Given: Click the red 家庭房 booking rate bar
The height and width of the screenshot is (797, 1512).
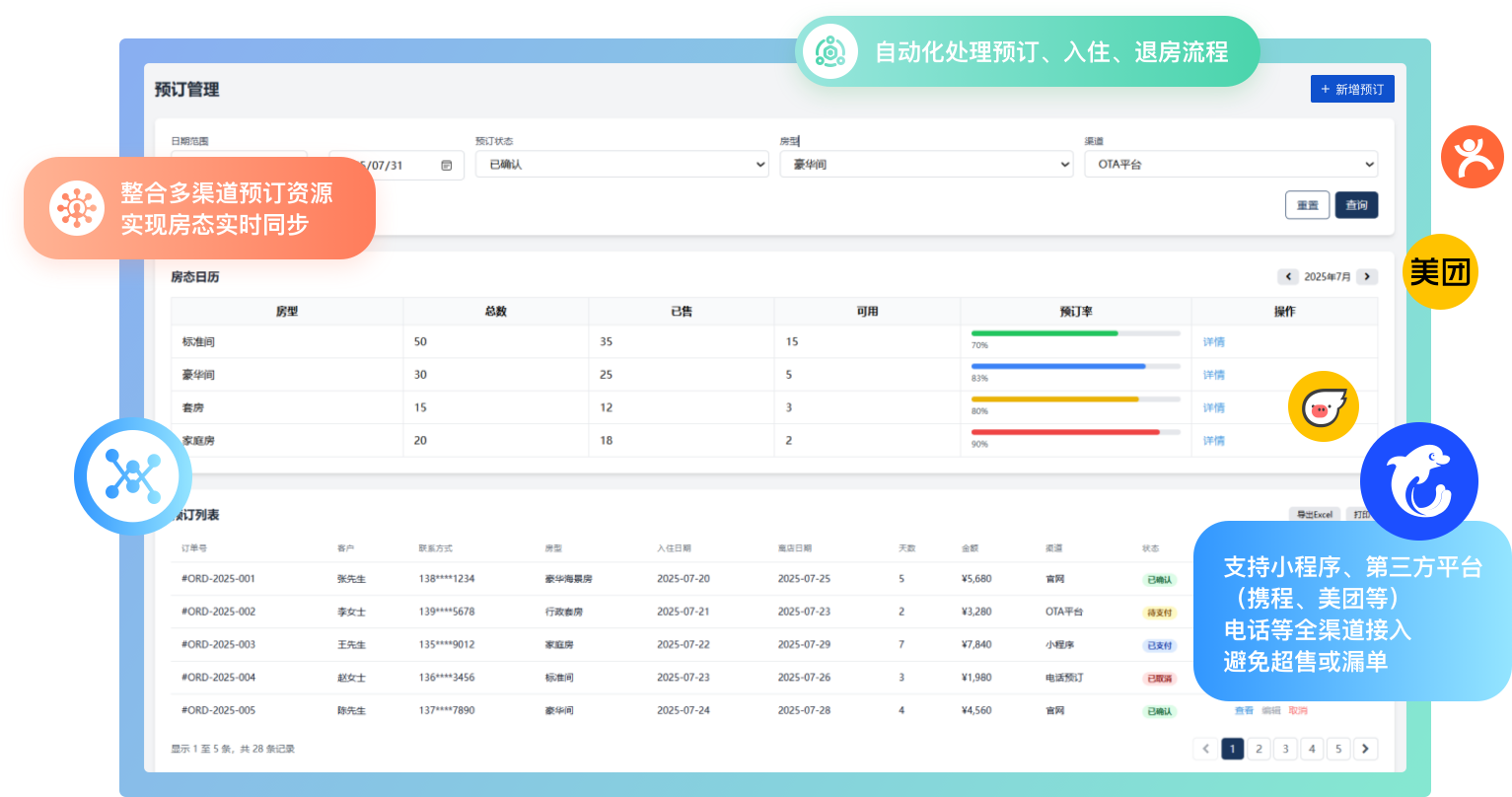Looking at the screenshot, I should pos(1065,432).
